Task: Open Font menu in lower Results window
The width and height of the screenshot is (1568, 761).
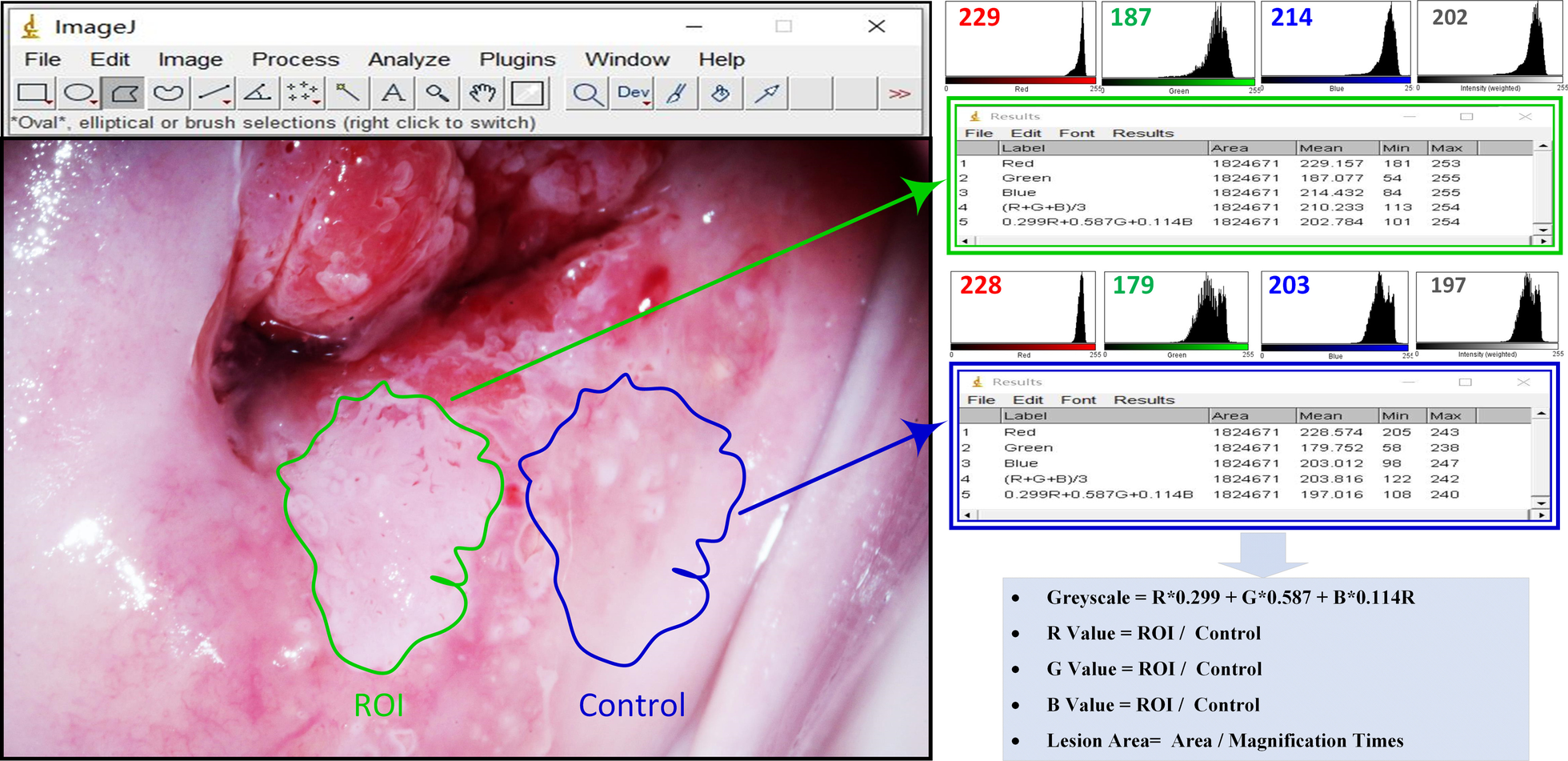Action: 1078,400
